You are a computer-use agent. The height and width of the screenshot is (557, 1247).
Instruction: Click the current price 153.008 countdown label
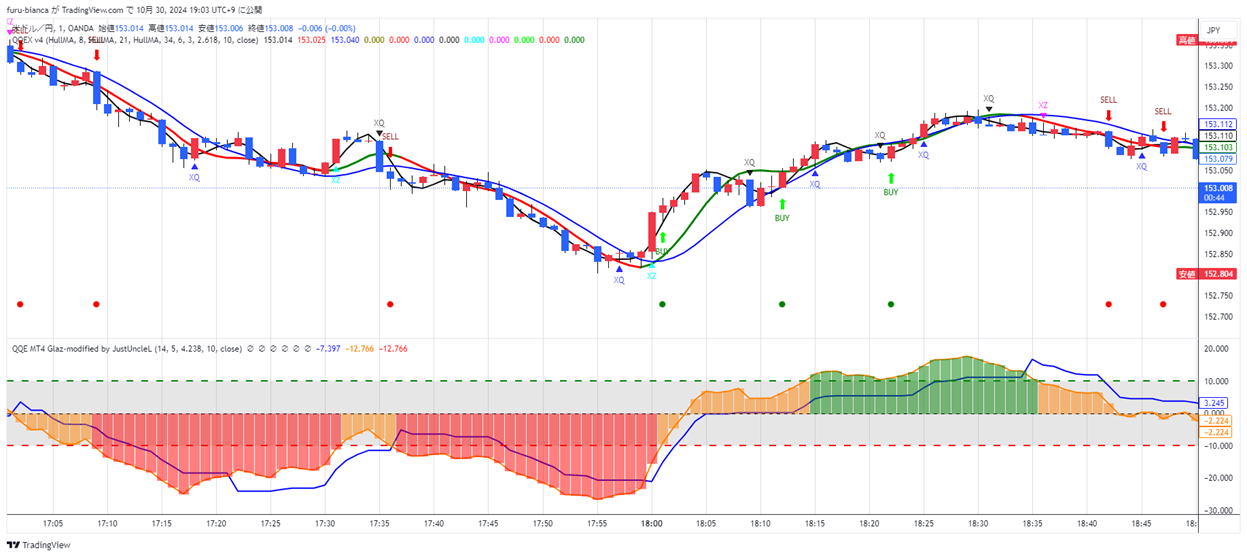[1217, 192]
